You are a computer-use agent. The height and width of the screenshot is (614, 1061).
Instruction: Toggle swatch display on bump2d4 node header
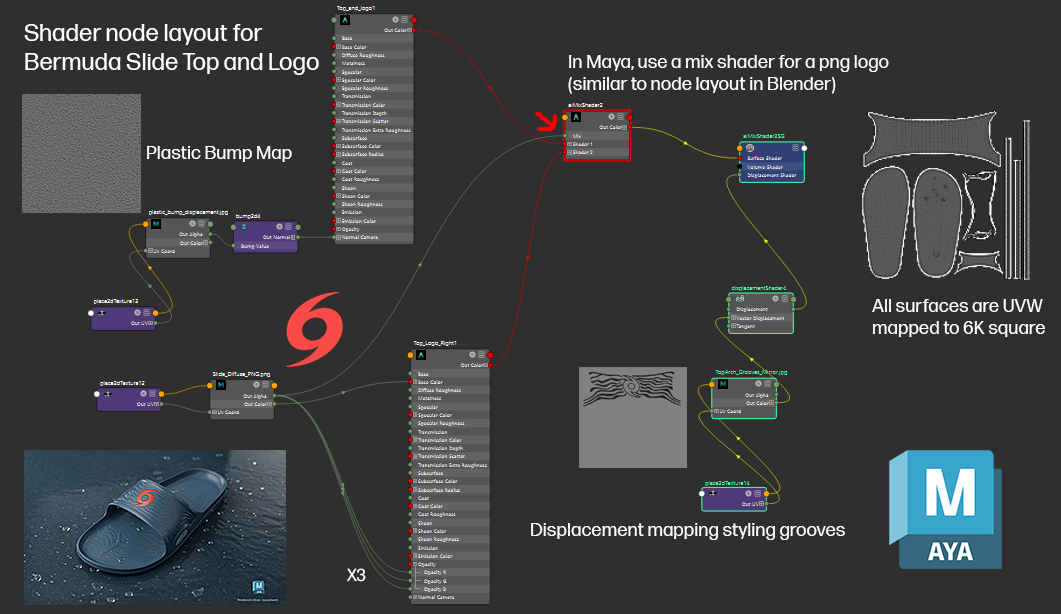point(280,227)
